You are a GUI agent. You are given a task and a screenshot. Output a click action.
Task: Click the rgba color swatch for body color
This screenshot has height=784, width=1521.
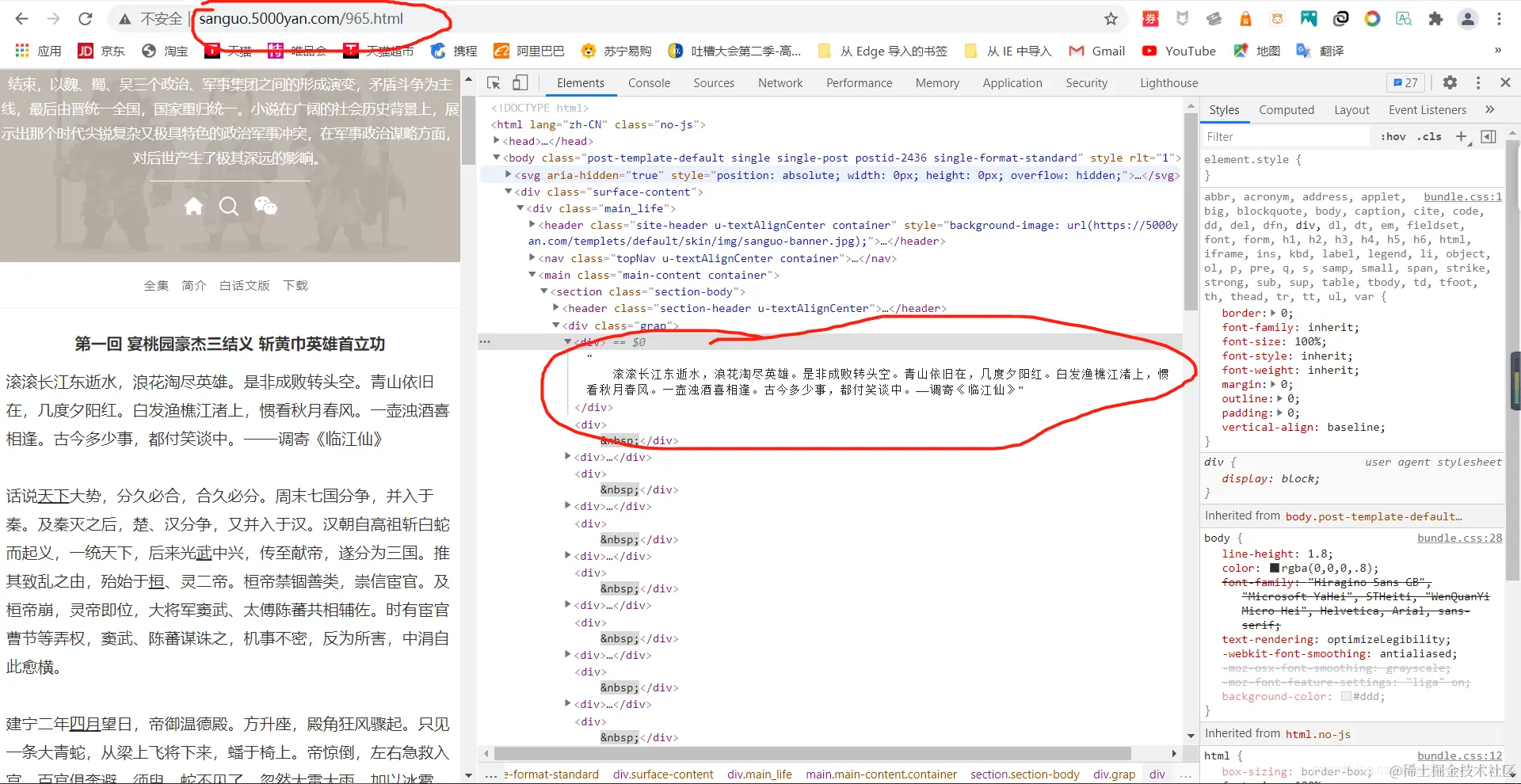[x=1273, y=568]
